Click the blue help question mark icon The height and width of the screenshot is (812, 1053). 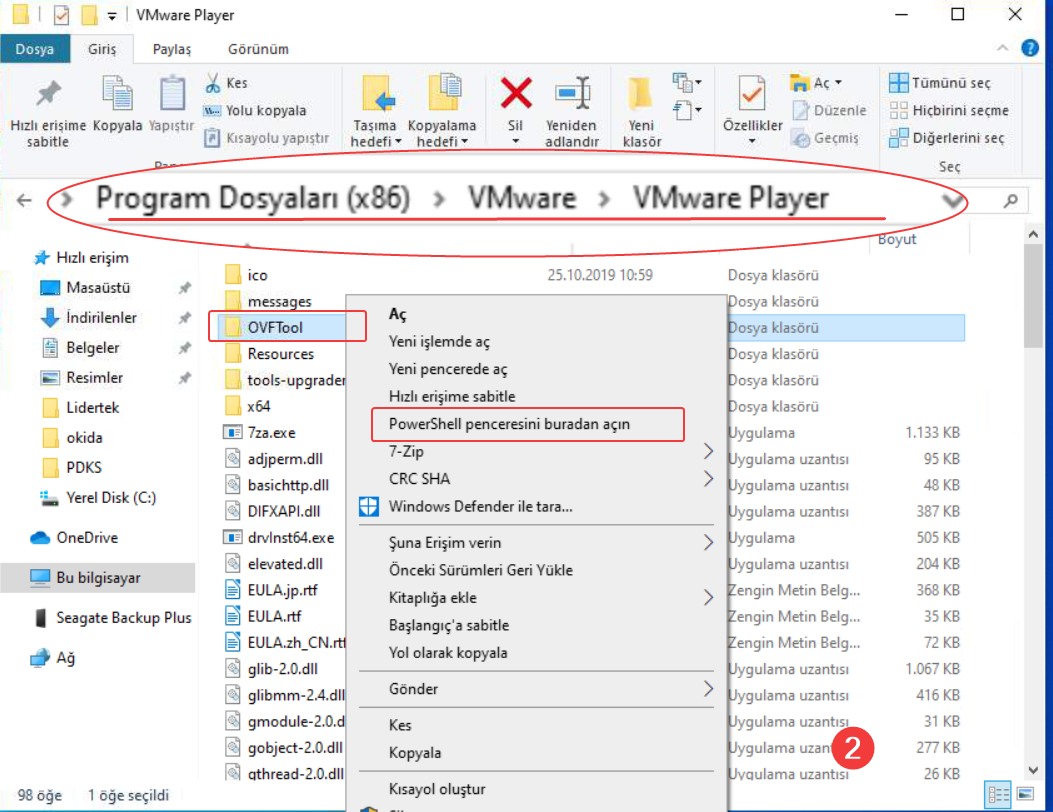(1029, 48)
